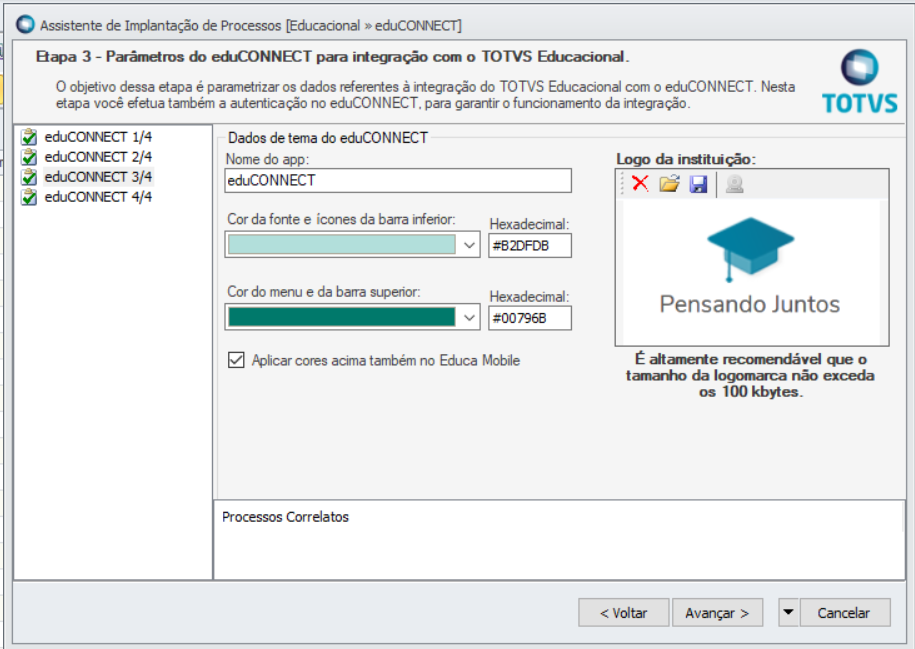
Task: Click the 'Cor da fonte e ícones da barra inferior' label
Action: point(341,219)
